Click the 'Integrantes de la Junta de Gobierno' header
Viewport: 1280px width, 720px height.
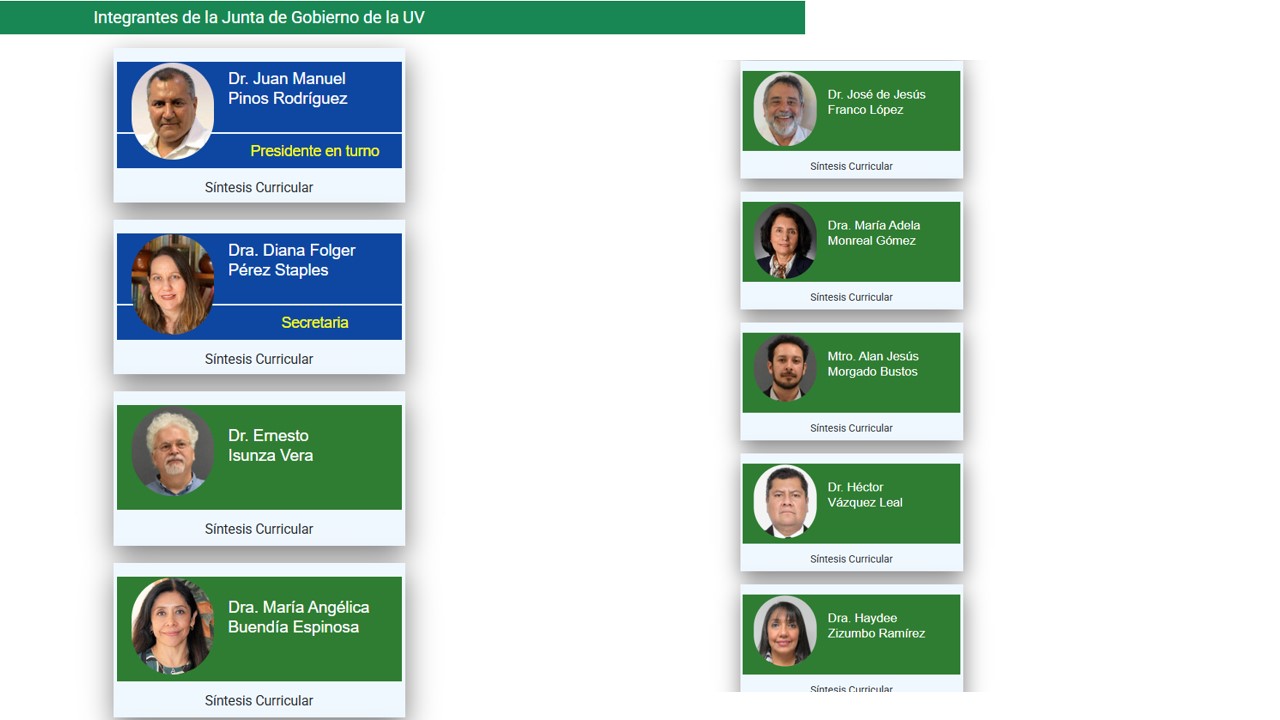[259, 17]
